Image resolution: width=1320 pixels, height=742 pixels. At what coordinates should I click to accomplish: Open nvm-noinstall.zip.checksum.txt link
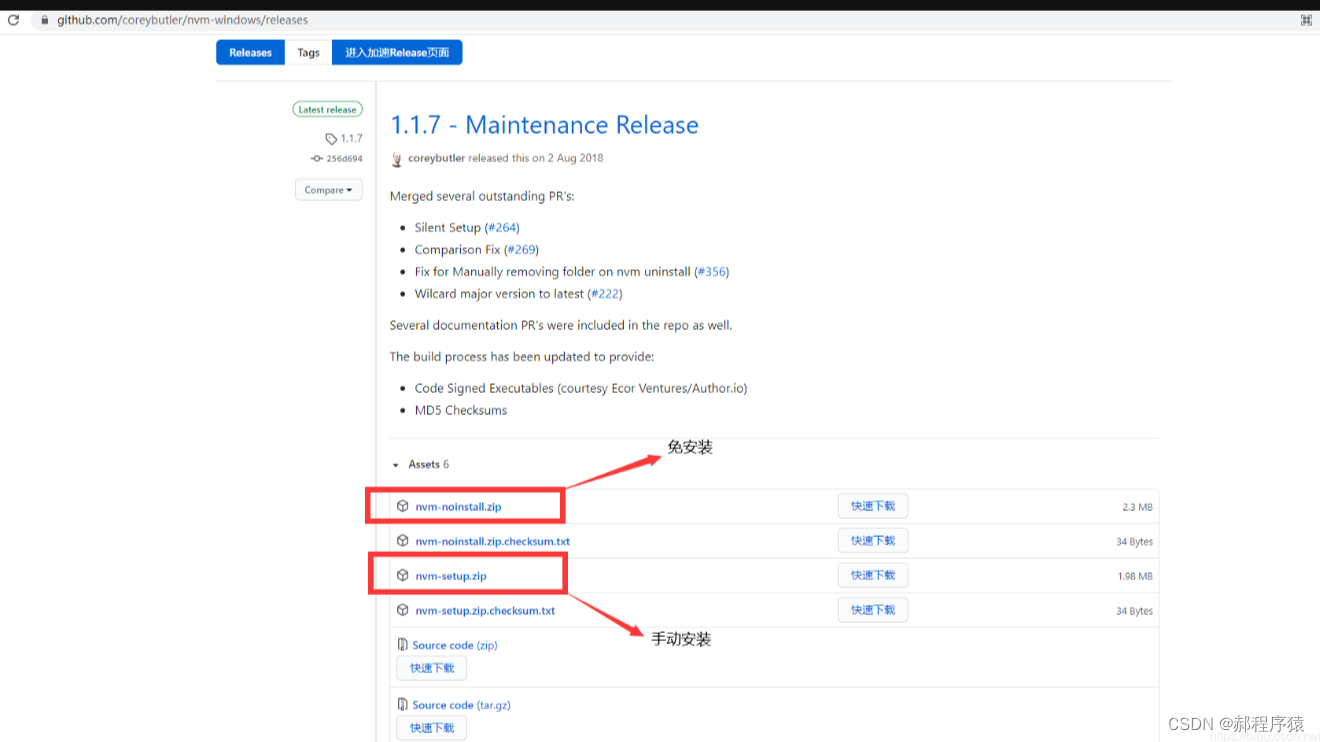(492, 542)
